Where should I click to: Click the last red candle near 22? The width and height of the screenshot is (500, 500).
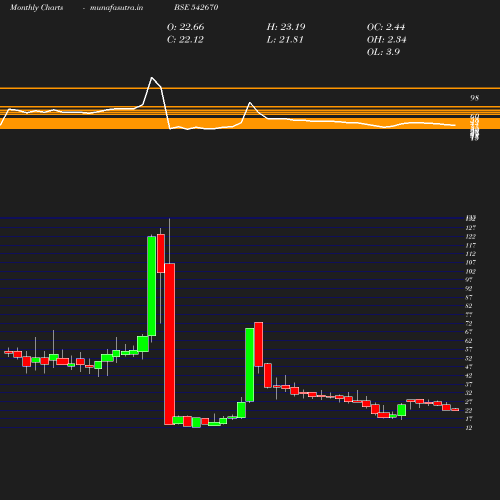point(455,410)
